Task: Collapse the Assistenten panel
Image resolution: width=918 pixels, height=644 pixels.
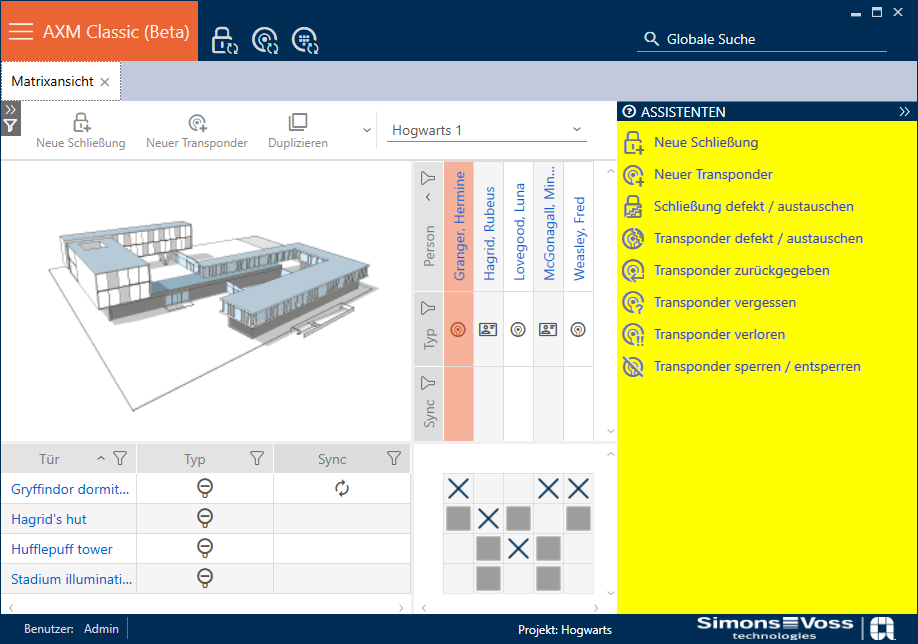Action: 904,112
